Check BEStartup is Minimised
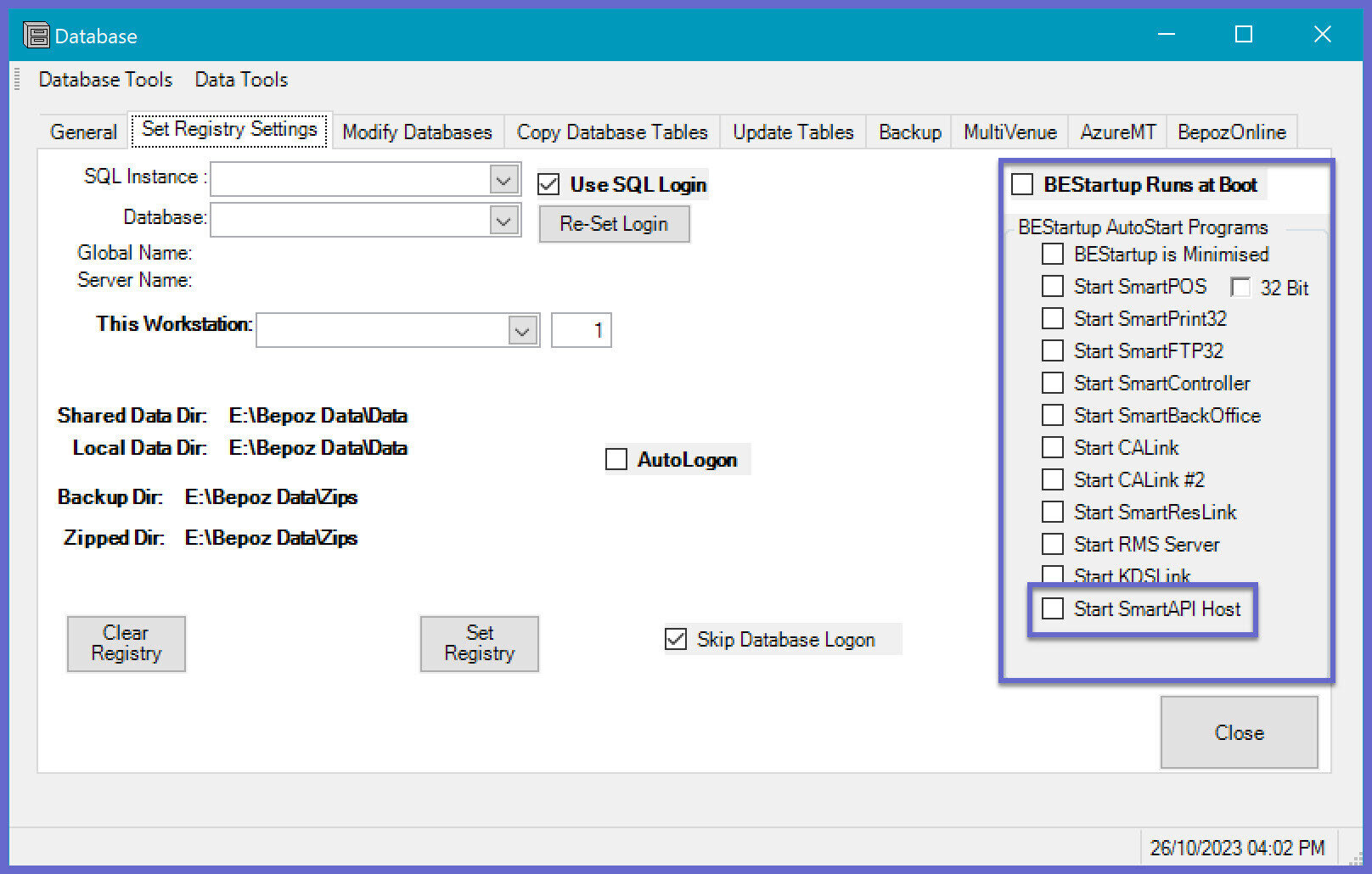1372x874 pixels. click(1053, 254)
